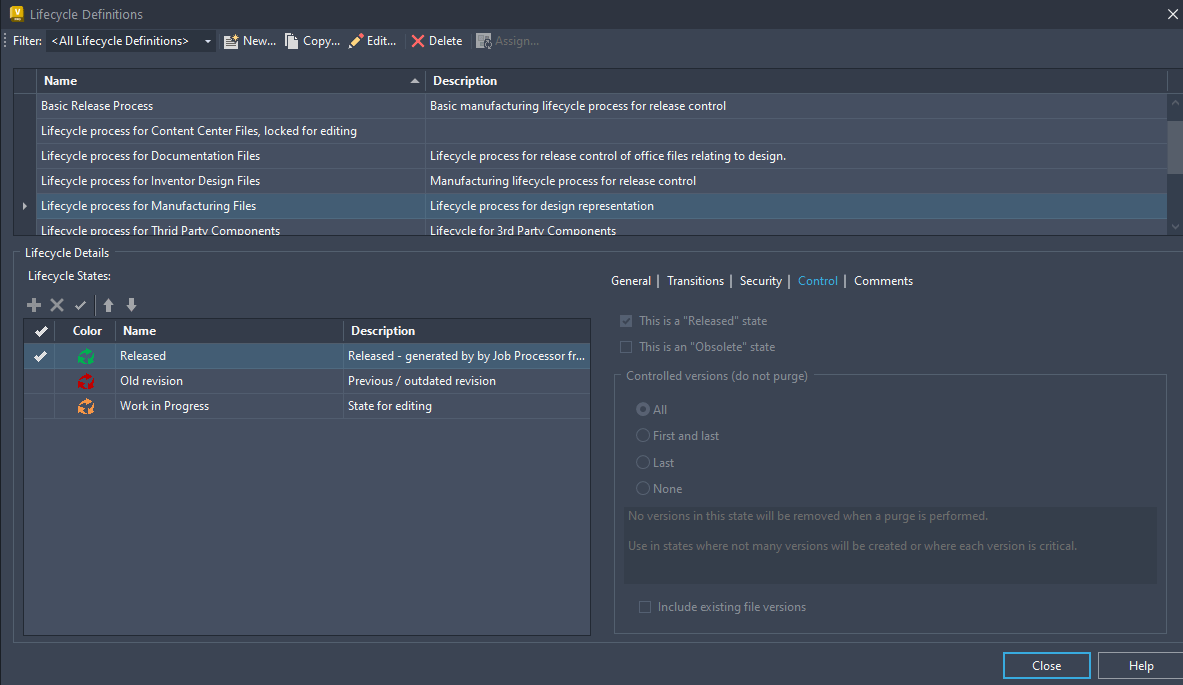
Task: Sort by the Name column header
Action: 60,80
